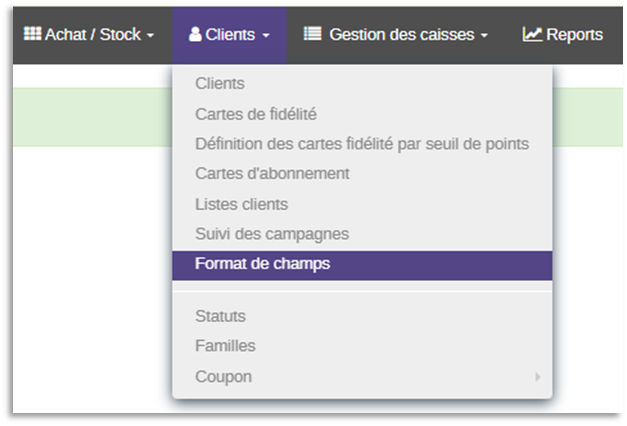Viewport: 627px width, 426px height.
Task: Click the Achat / Stock menu label
Action: point(92,34)
